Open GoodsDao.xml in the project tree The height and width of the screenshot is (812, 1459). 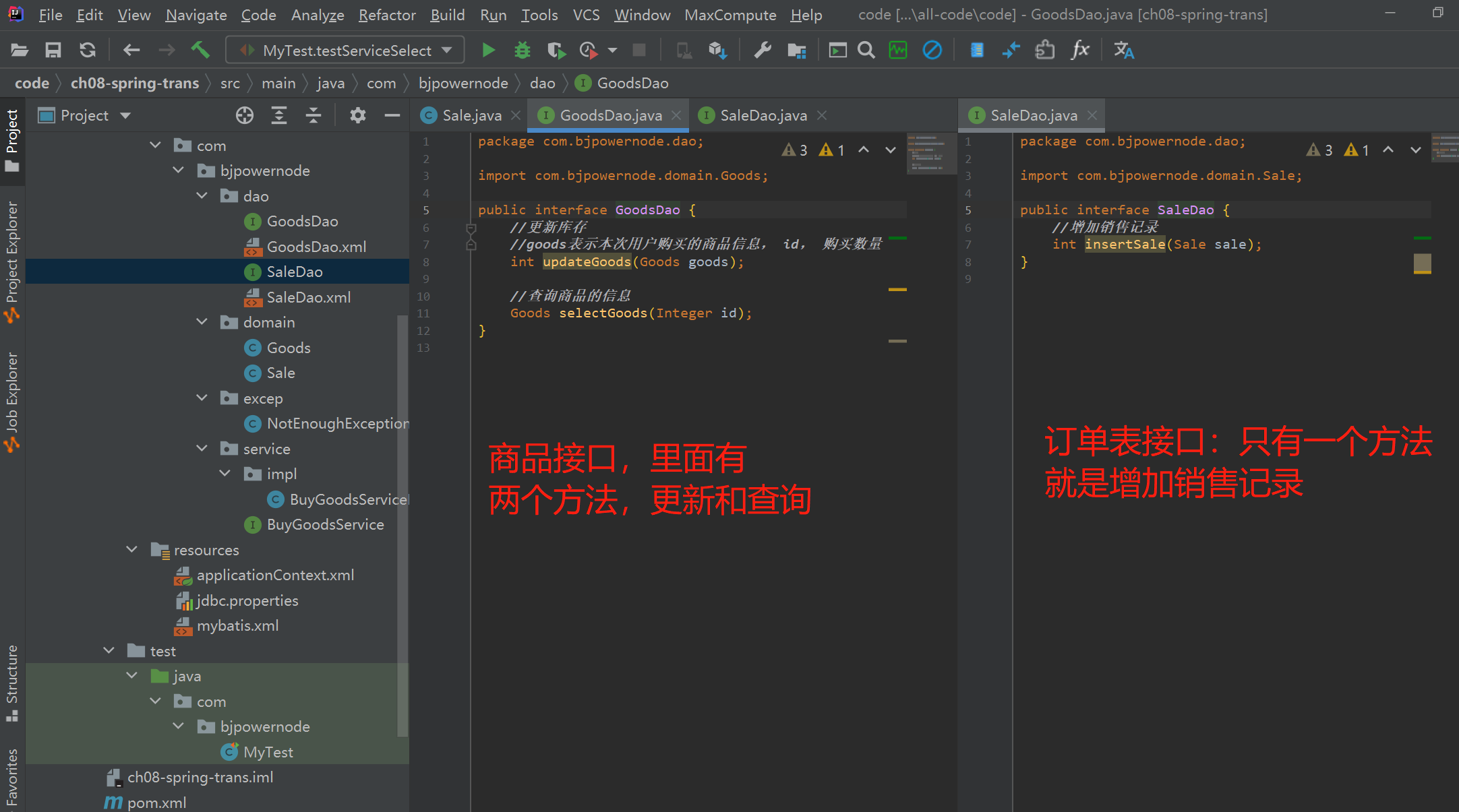316,247
